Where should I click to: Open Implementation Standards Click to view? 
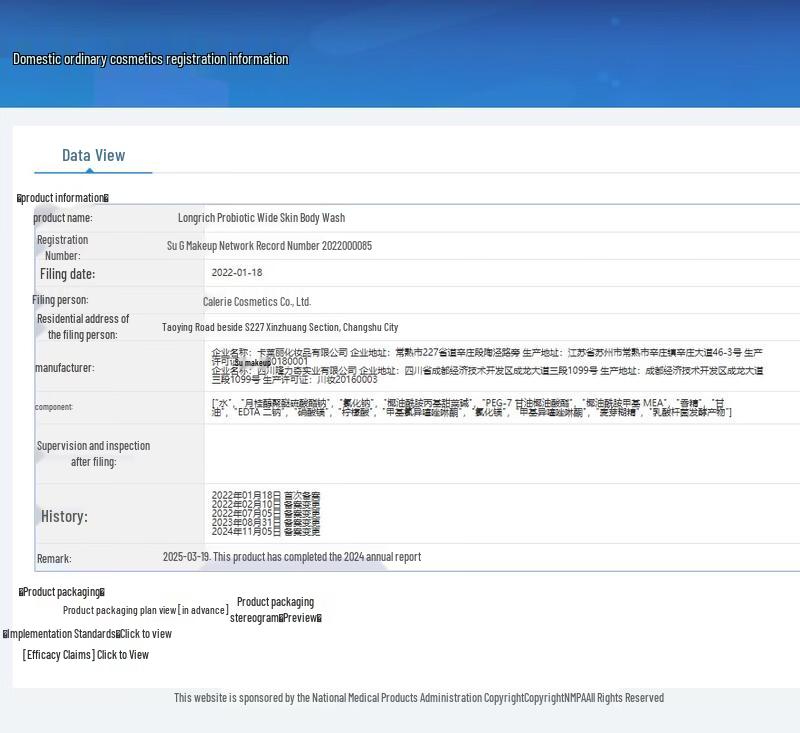point(88,634)
